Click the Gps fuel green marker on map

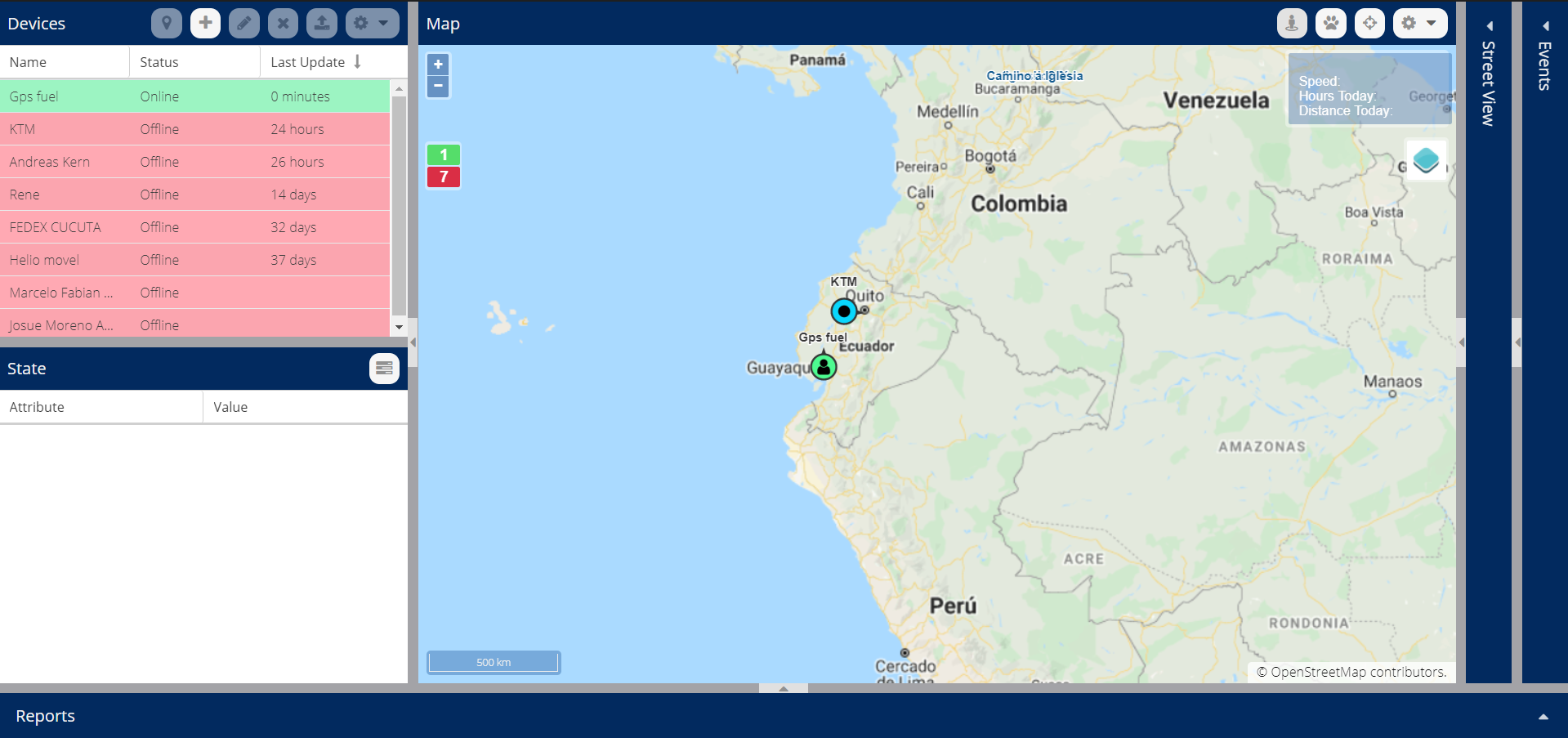click(824, 367)
